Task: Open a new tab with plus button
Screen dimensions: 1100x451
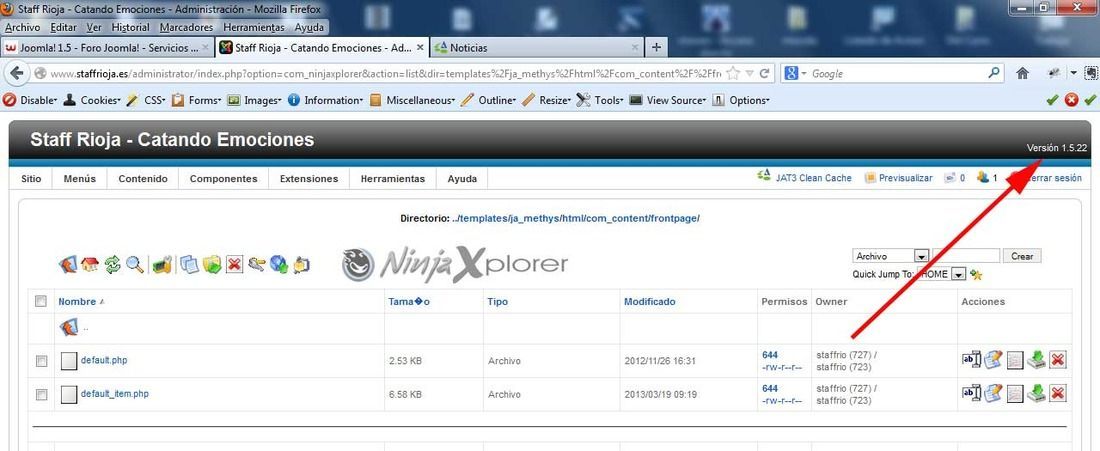Action: tap(656, 48)
